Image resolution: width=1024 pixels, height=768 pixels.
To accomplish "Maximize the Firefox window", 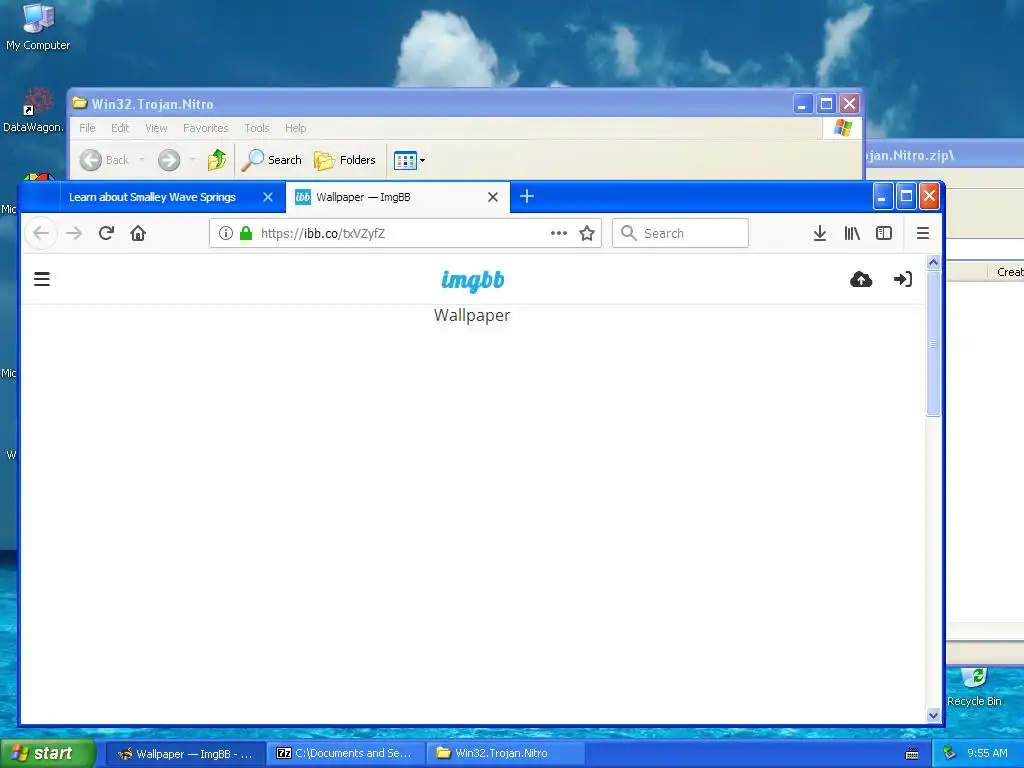I will [906, 196].
